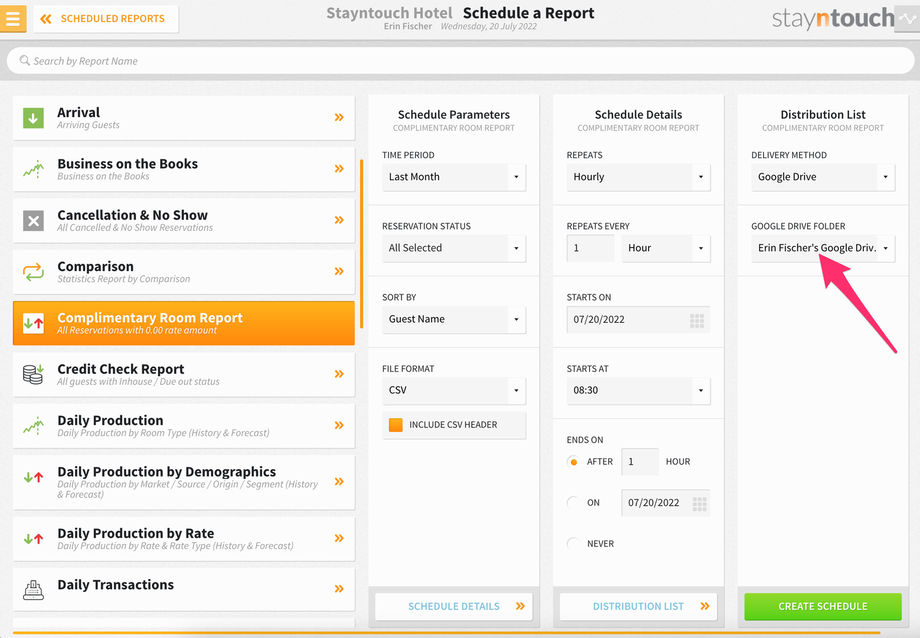The image size is (920, 638).
Task: Open the Reservation Status dropdown
Action: 454,248
